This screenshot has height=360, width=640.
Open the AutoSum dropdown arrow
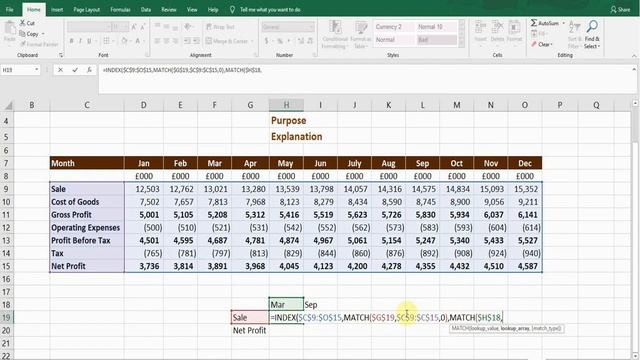click(x=563, y=23)
